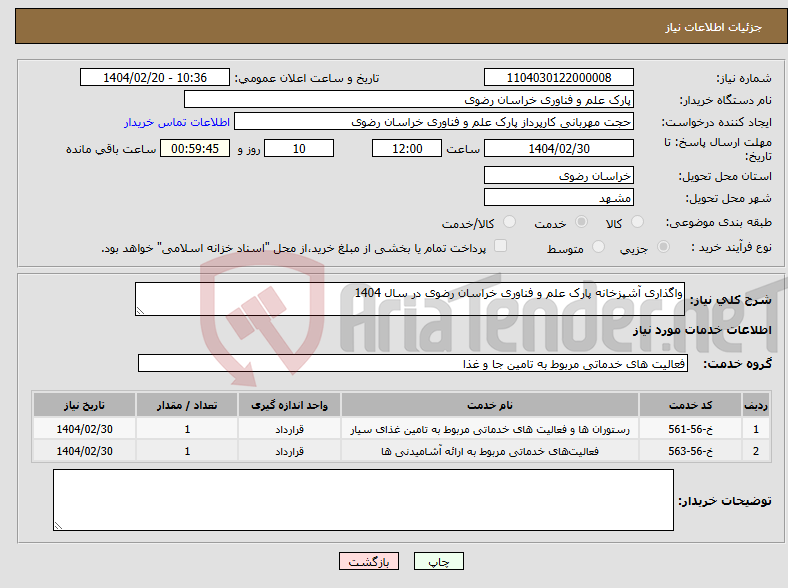Viewport: 788px width, 588px height.
Task: Click the تعداد / مقدار column header
Action: [x=187, y=405]
